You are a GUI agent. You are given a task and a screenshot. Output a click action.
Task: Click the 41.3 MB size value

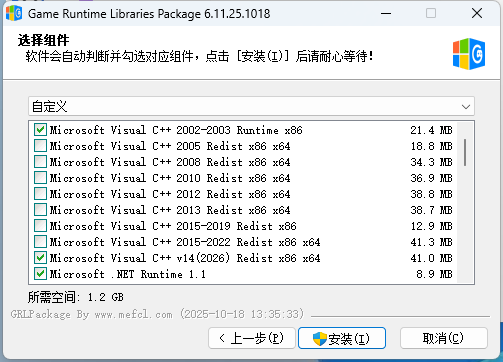[x=431, y=242]
